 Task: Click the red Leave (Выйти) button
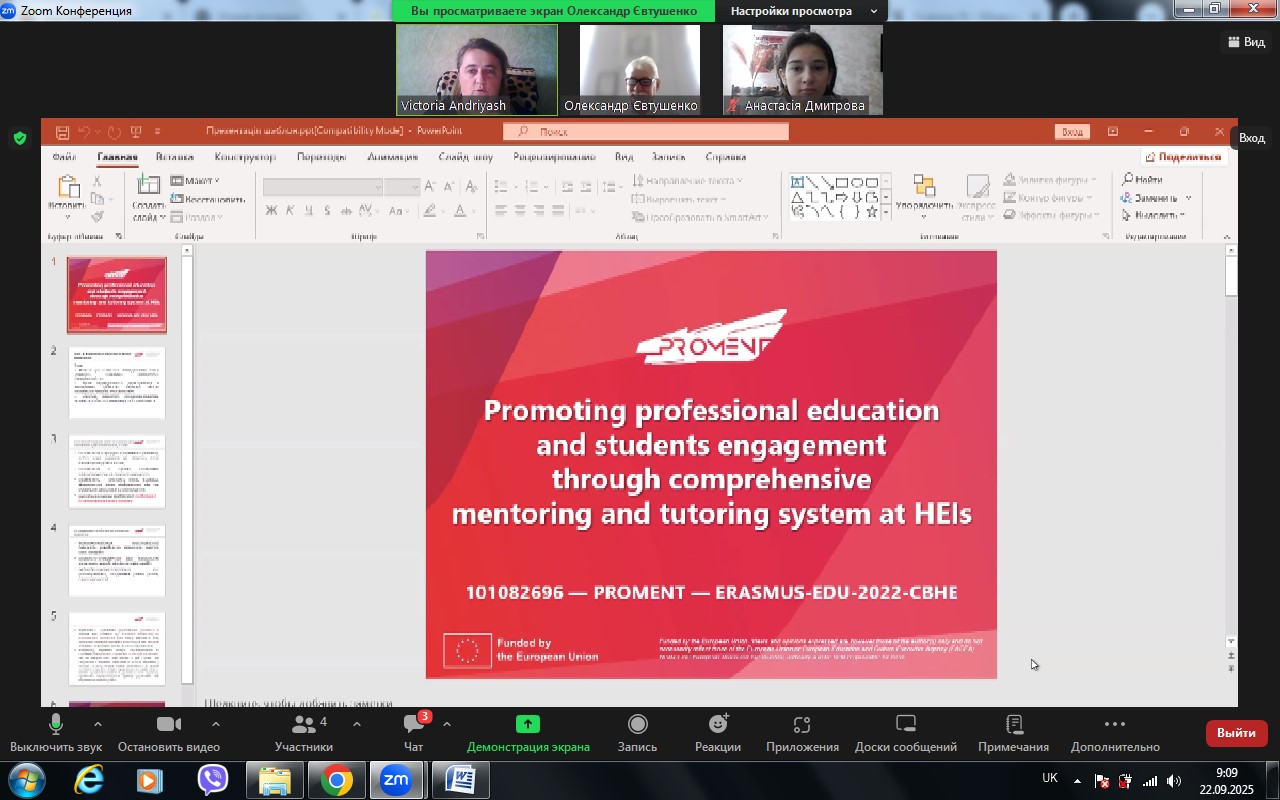coord(1236,733)
